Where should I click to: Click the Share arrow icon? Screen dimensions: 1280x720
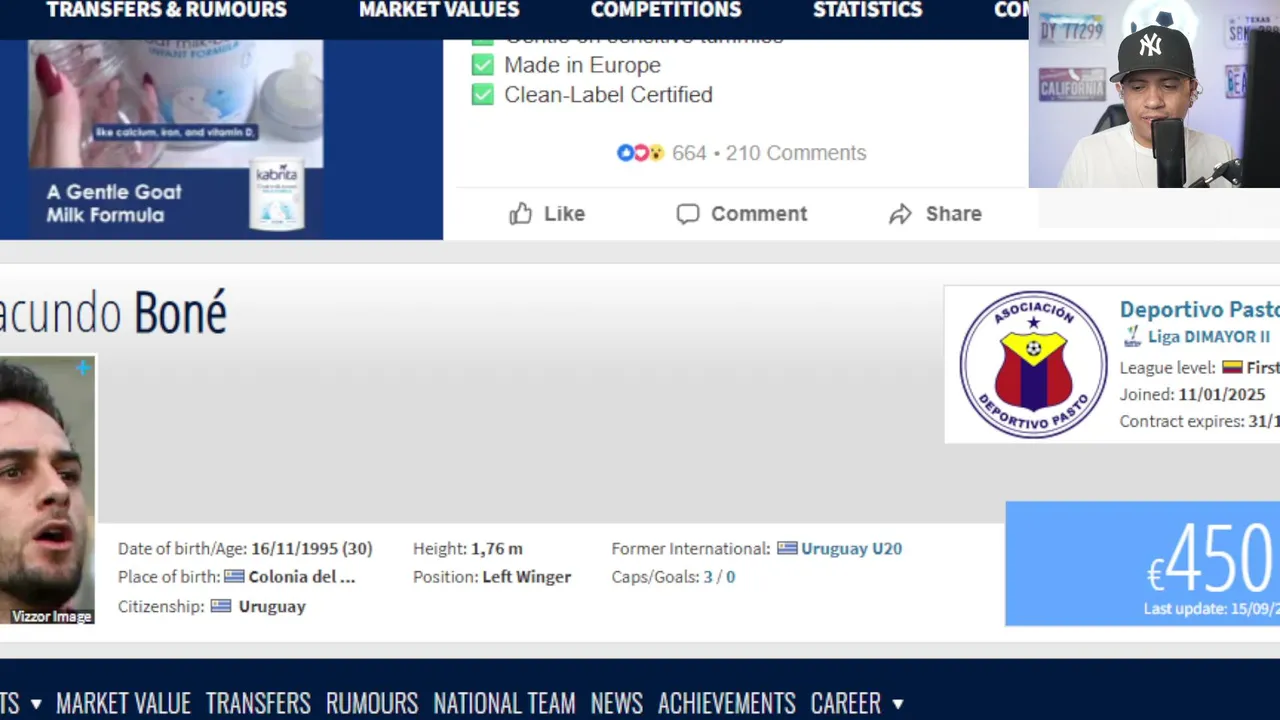pyautogui.click(x=900, y=214)
